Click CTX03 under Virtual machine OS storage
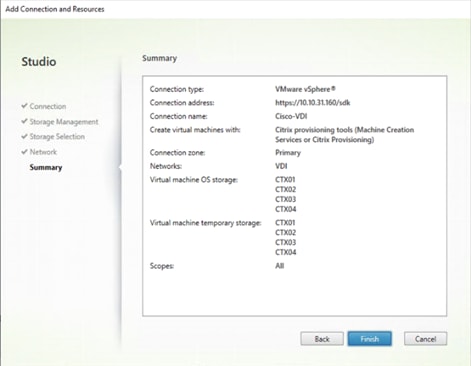This screenshot has height=366, width=471. tap(285, 199)
